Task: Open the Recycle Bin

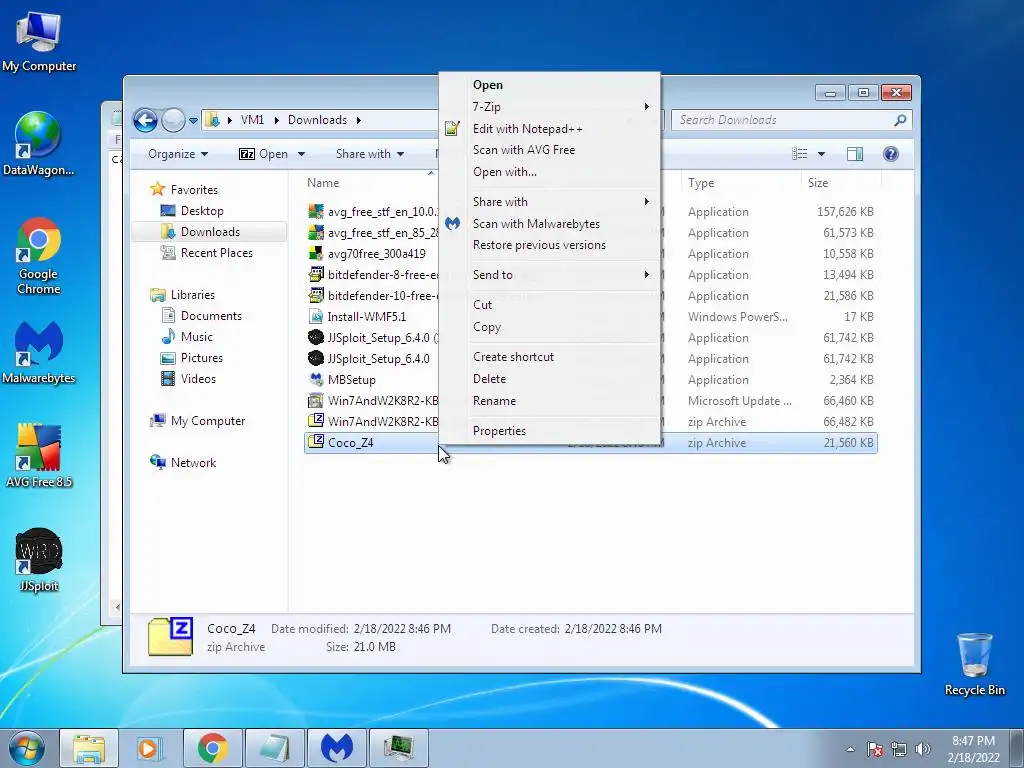Action: tap(974, 664)
